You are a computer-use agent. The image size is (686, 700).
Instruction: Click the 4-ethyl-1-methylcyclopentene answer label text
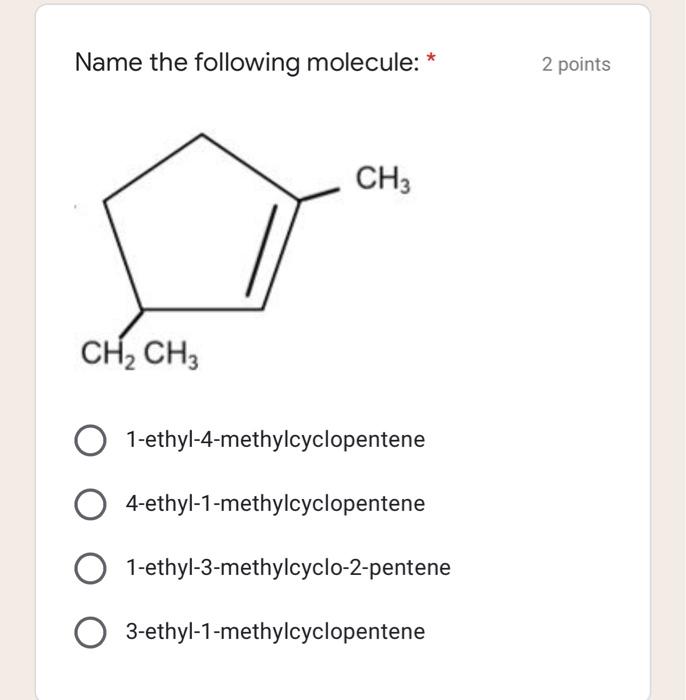tap(275, 504)
